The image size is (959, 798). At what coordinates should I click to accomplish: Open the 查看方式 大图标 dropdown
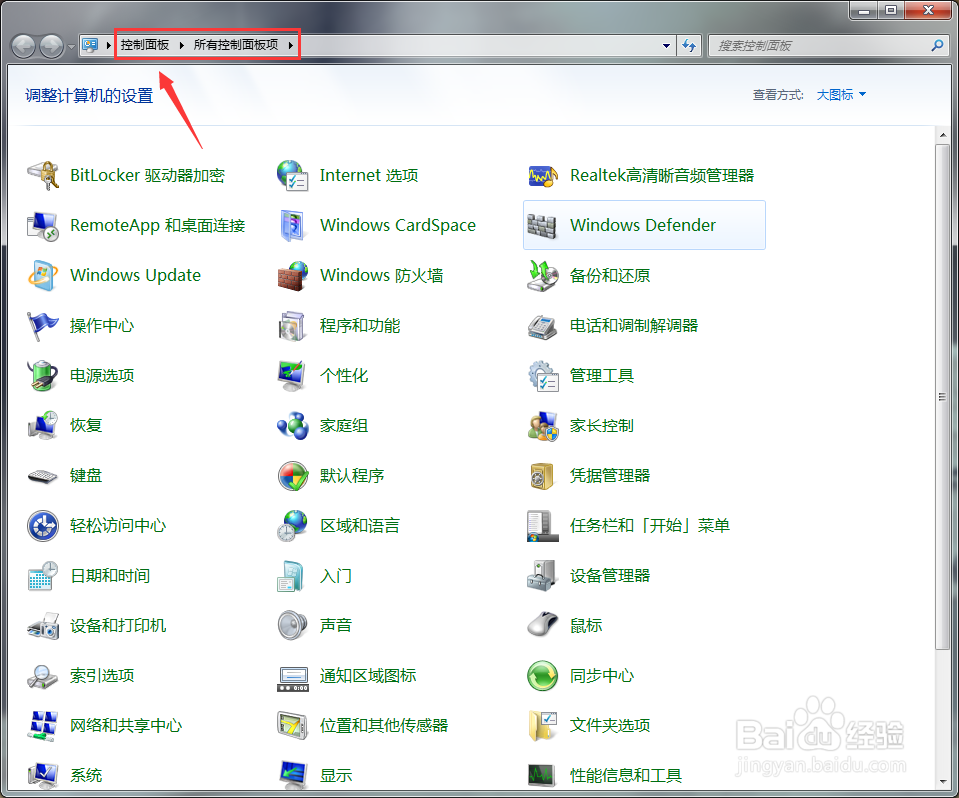click(x=840, y=94)
